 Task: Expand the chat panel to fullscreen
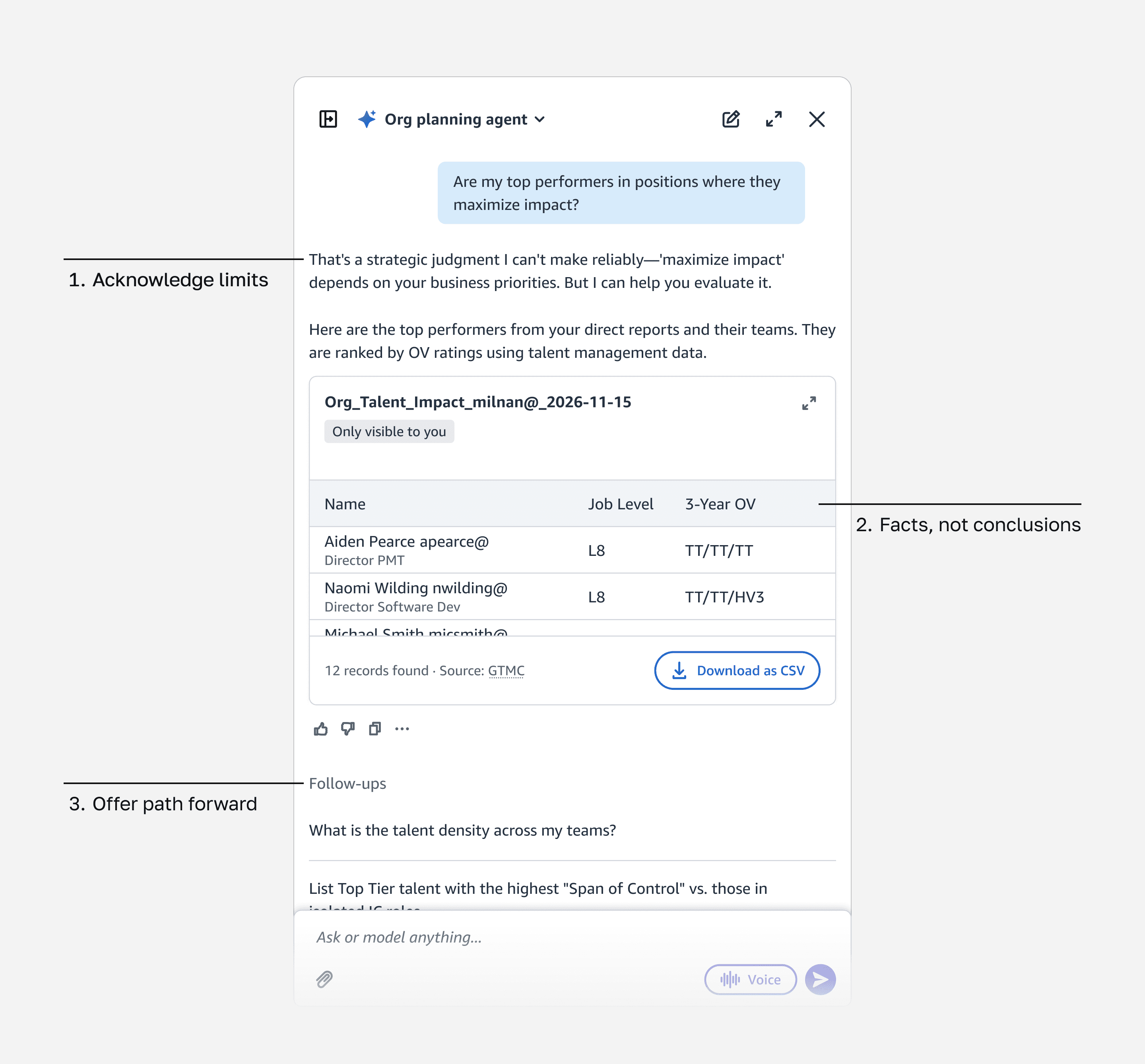click(x=774, y=119)
